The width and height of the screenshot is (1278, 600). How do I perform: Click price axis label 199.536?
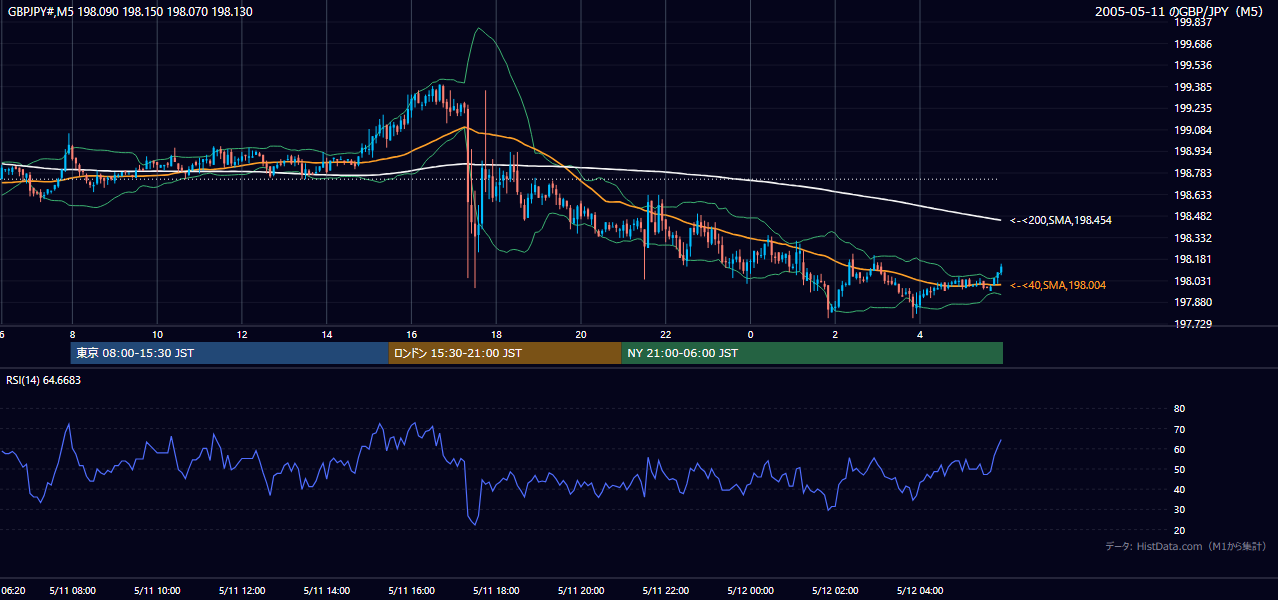pos(1192,65)
